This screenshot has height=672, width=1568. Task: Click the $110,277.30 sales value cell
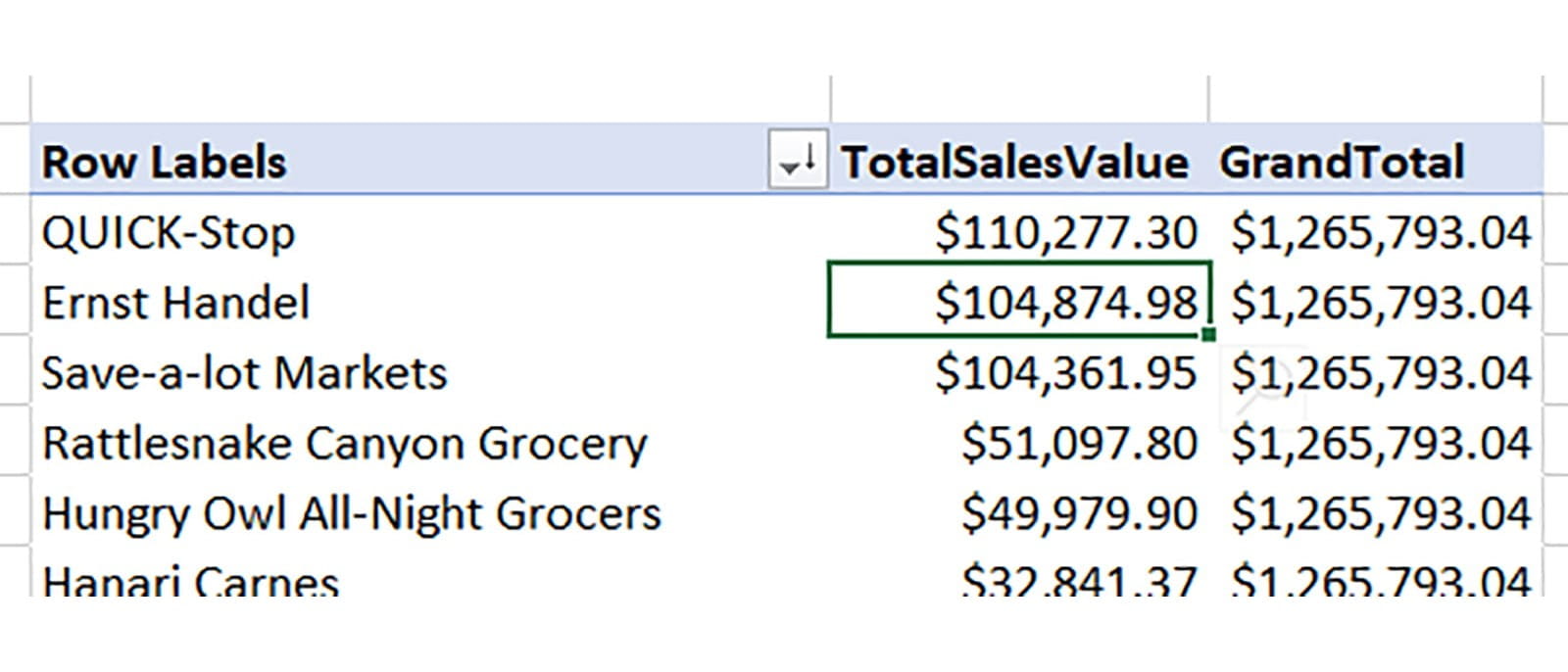pyautogui.click(x=1065, y=233)
